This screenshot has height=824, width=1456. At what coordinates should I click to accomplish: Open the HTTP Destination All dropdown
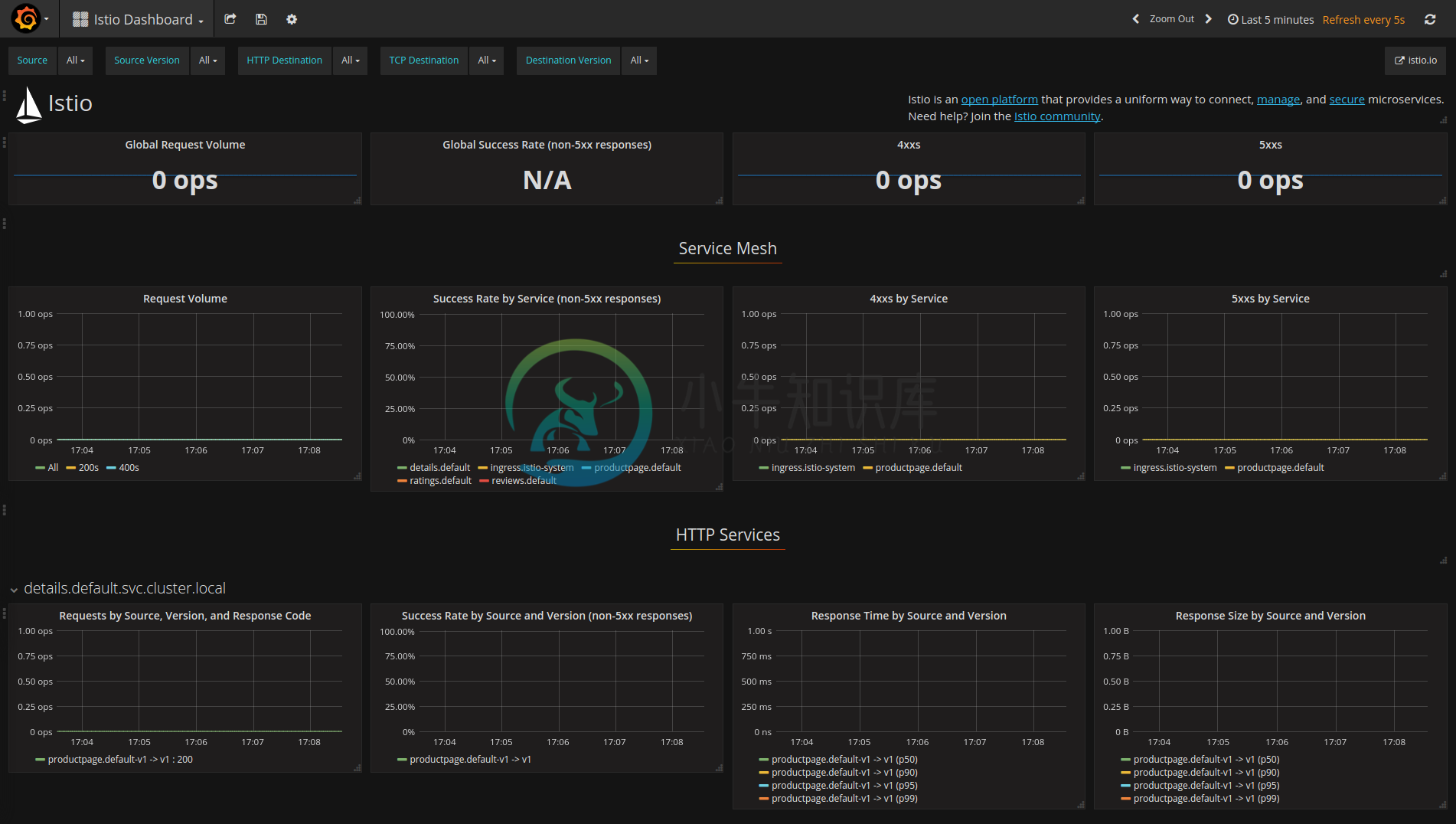tap(351, 60)
